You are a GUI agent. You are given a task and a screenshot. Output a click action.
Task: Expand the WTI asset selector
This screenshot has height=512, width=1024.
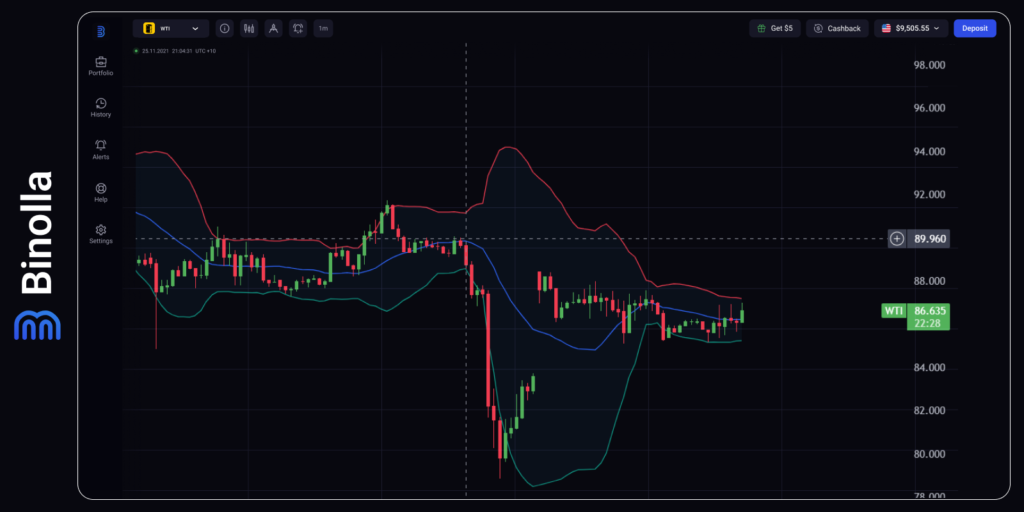pyautogui.click(x=171, y=28)
